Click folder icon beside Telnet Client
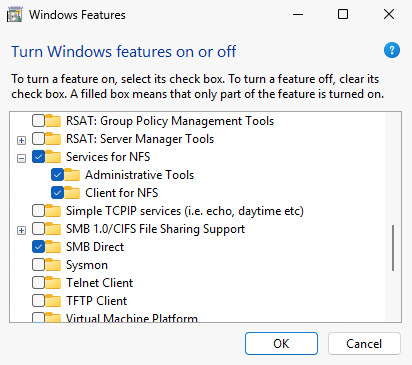412x365 pixels. [x=53, y=283]
